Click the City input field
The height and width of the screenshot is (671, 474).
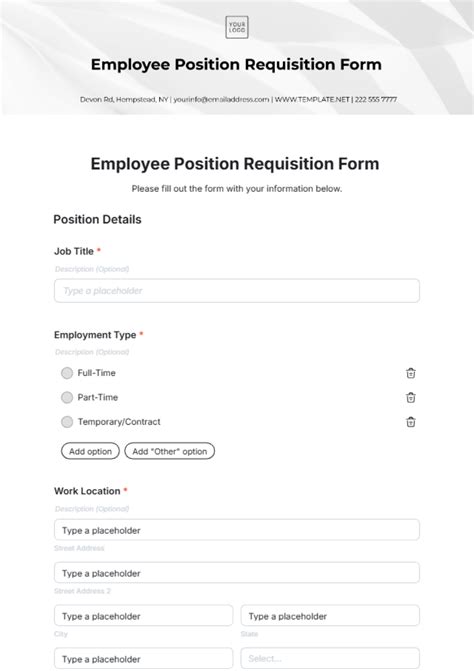pyautogui.click(x=143, y=615)
